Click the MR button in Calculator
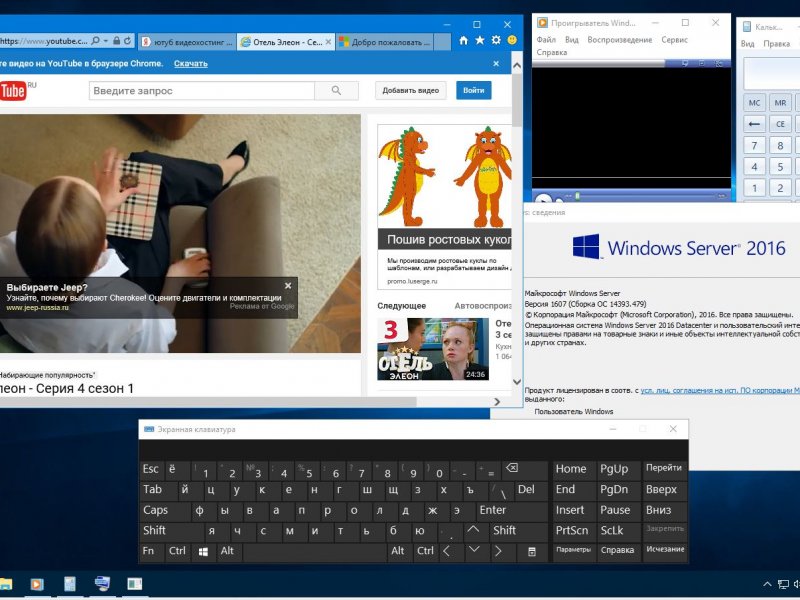The height and width of the screenshot is (600, 800). (x=780, y=103)
